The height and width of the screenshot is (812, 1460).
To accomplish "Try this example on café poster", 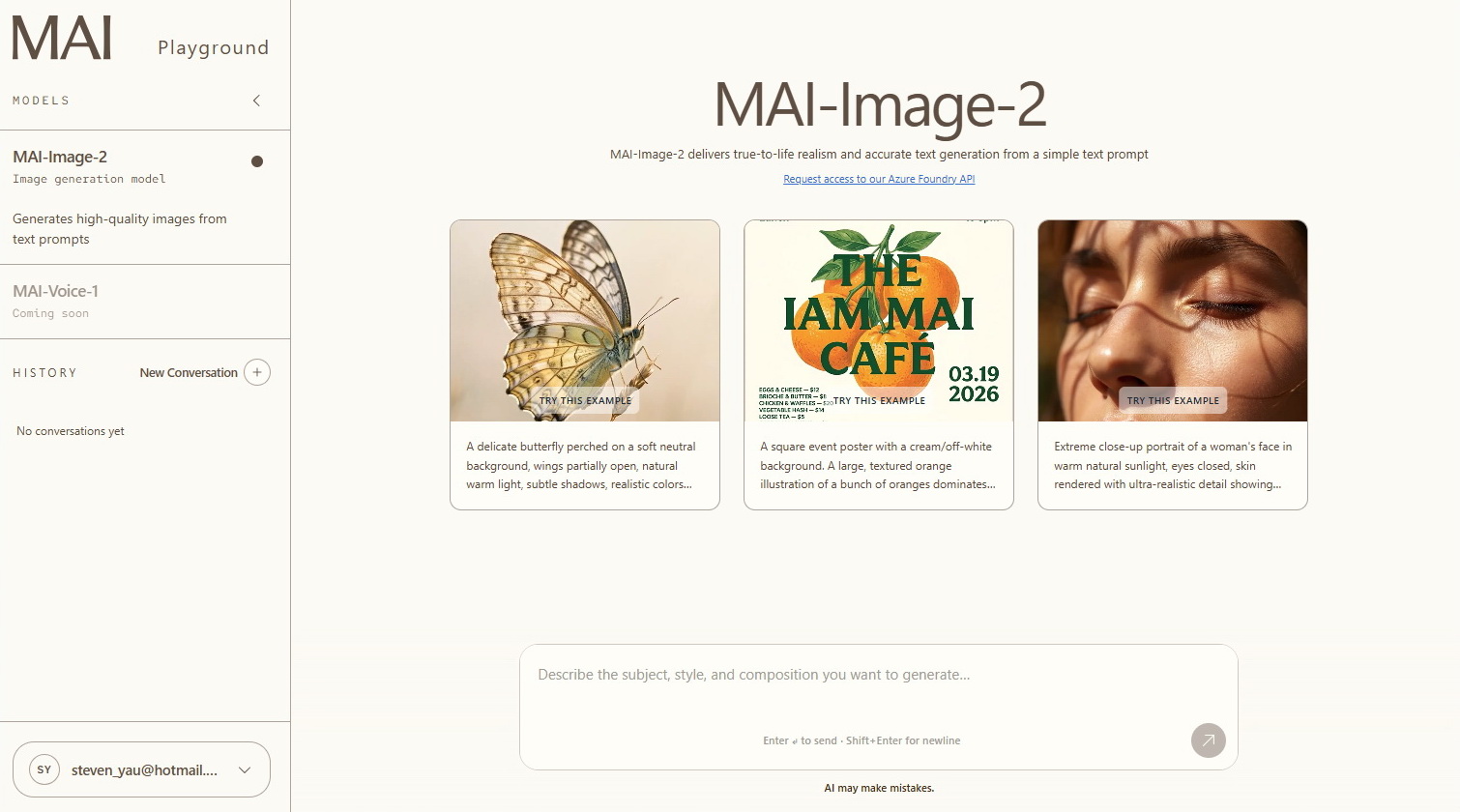I will click(879, 400).
